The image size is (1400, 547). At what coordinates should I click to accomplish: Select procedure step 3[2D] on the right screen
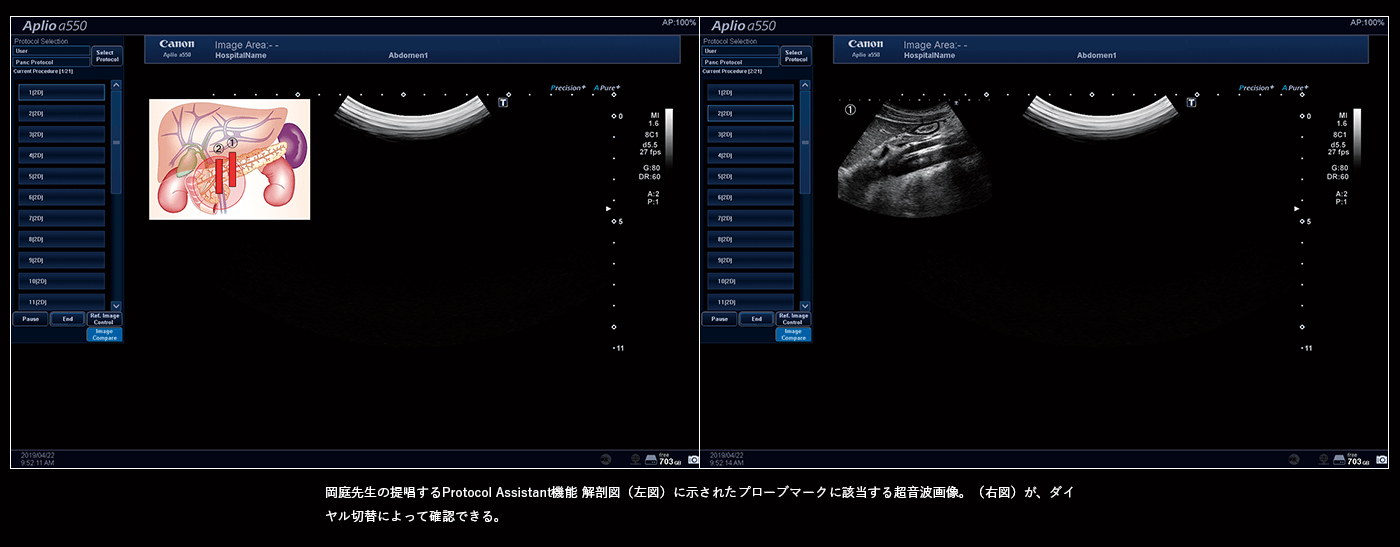(750, 134)
